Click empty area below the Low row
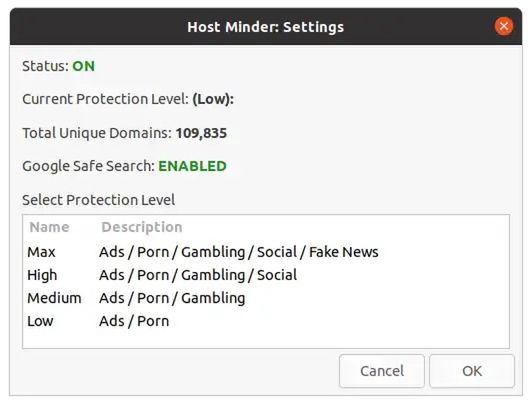 tap(266, 340)
